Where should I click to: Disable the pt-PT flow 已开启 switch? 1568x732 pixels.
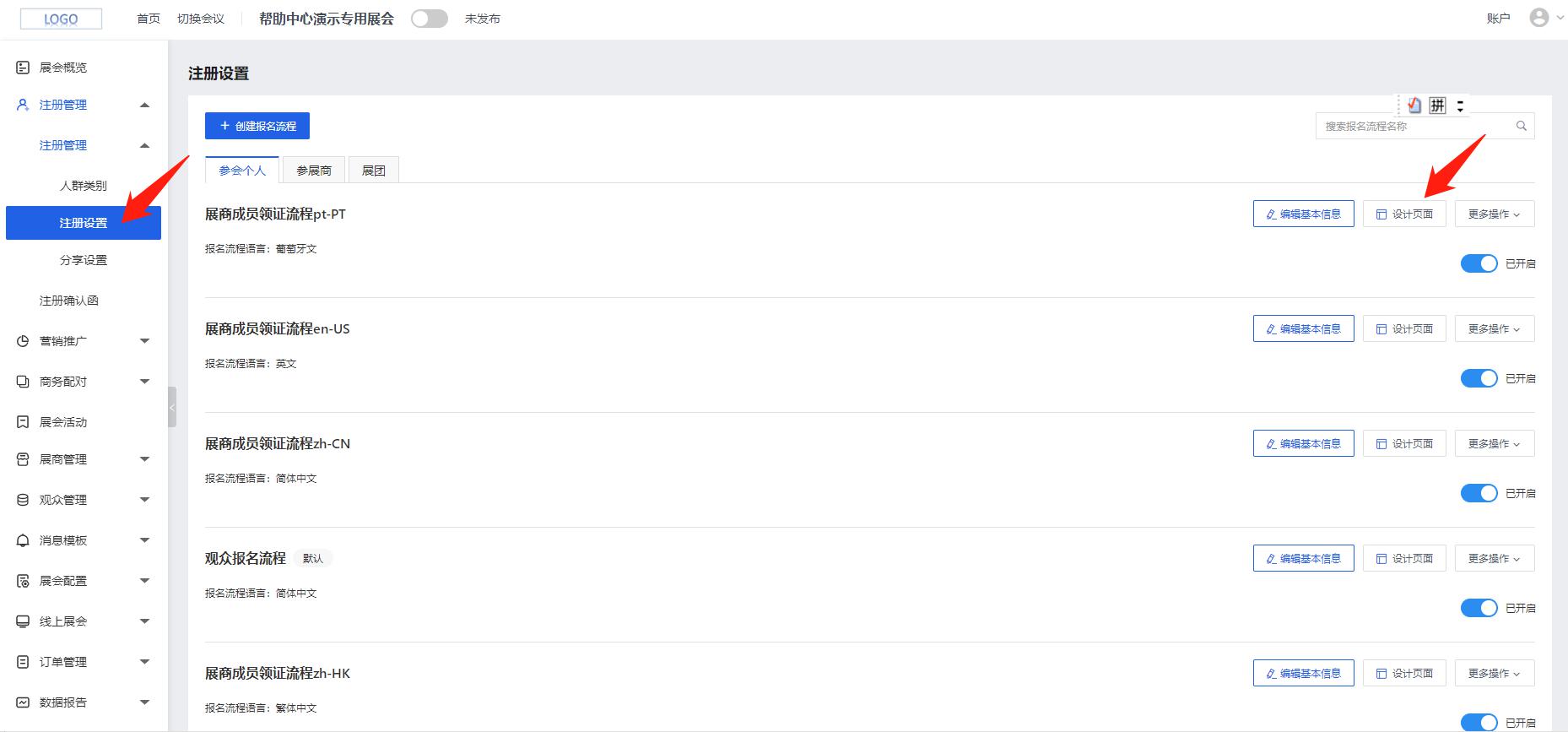[x=1479, y=263]
